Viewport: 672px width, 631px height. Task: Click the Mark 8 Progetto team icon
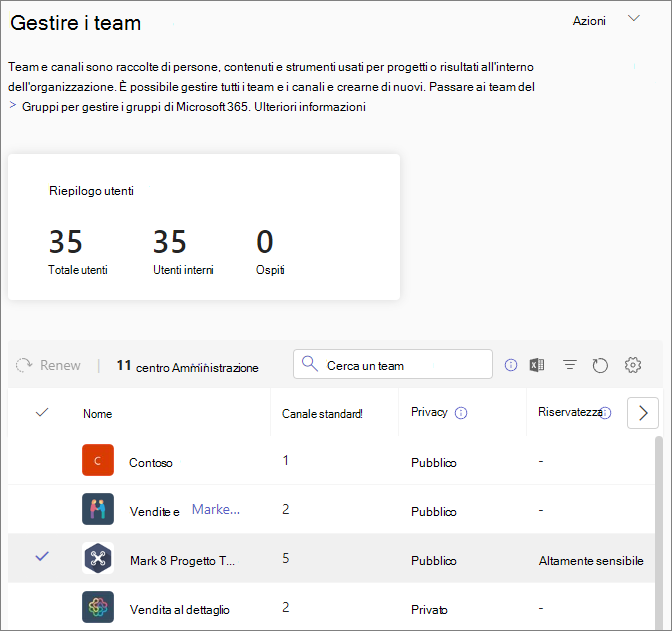pos(98,558)
